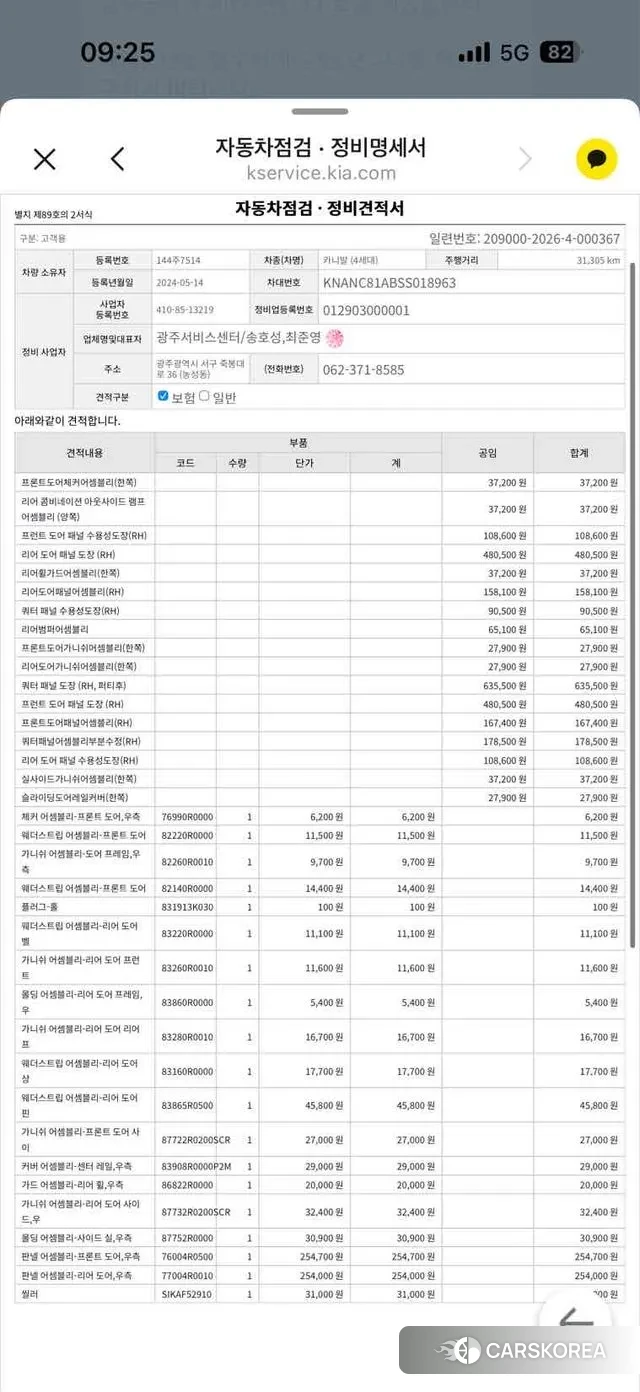Tap the sheet drag handle at top
640x1392 pixels.
[320, 112]
